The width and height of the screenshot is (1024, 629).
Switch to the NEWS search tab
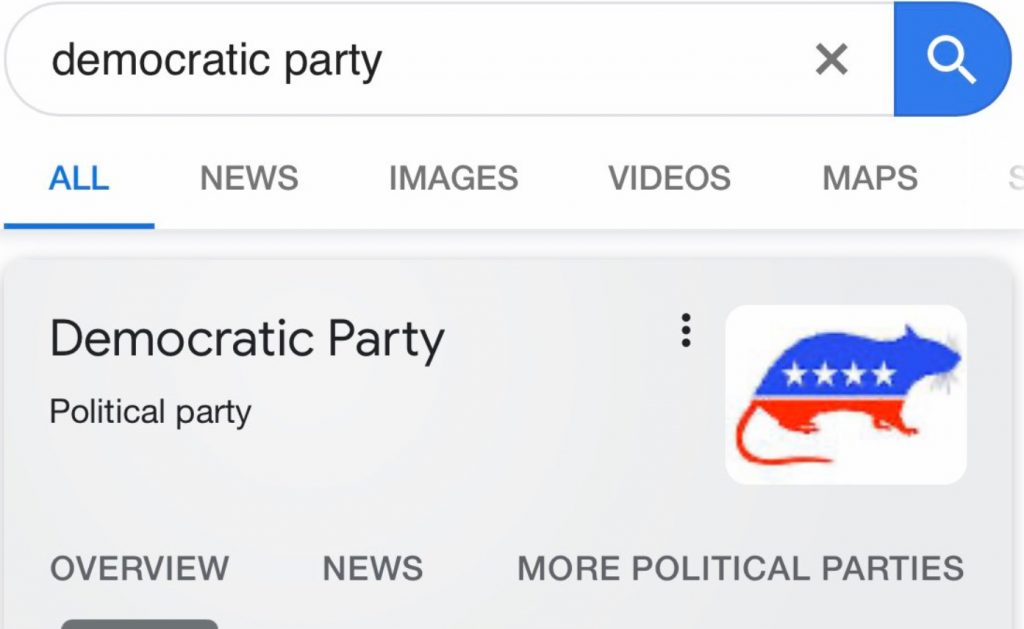[x=249, y=178]
